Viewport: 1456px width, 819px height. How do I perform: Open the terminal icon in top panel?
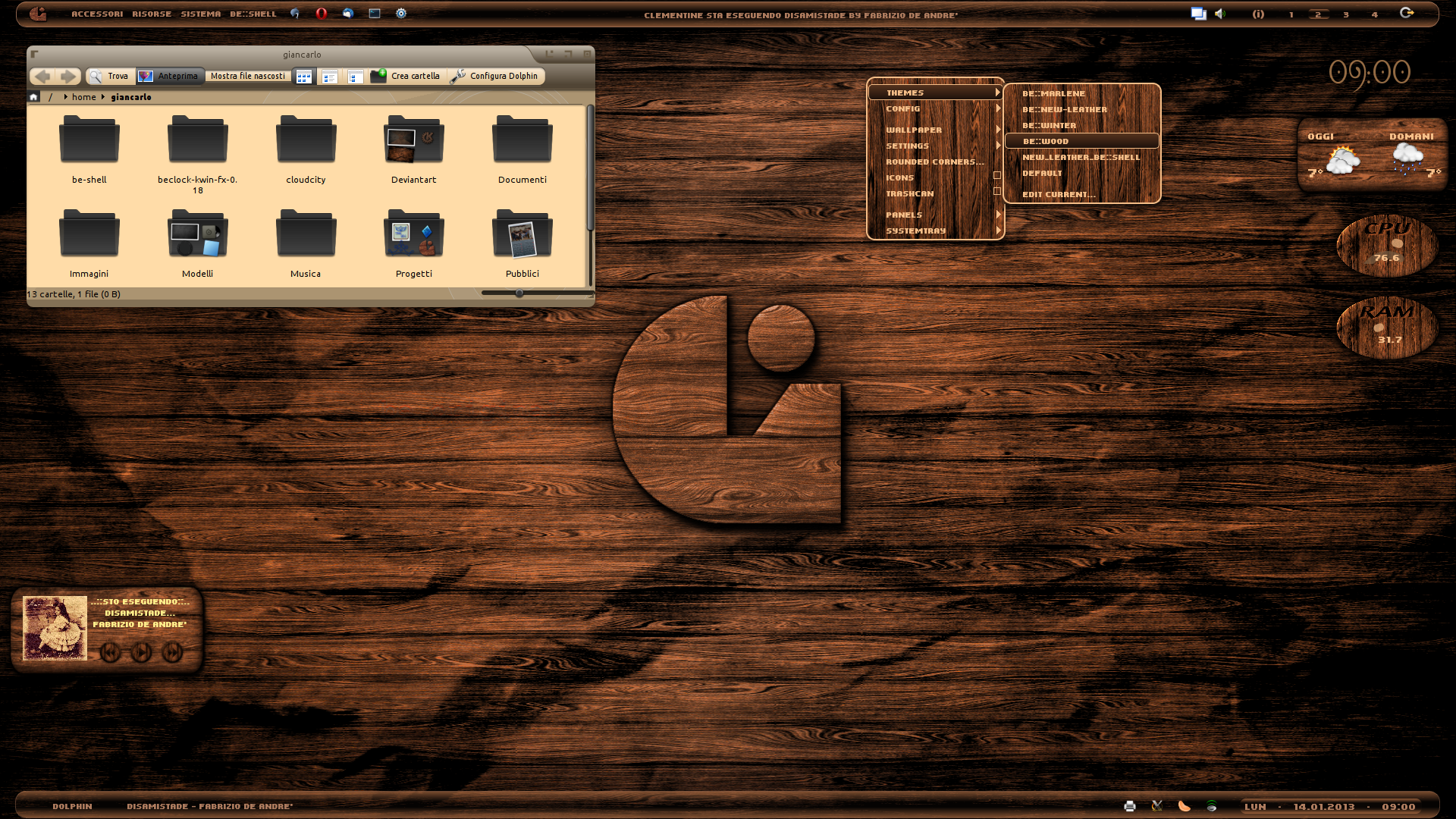(375, 14)
